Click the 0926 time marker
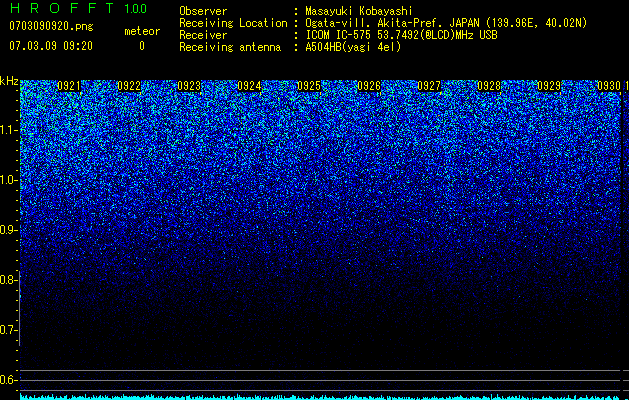 (369, 86)
